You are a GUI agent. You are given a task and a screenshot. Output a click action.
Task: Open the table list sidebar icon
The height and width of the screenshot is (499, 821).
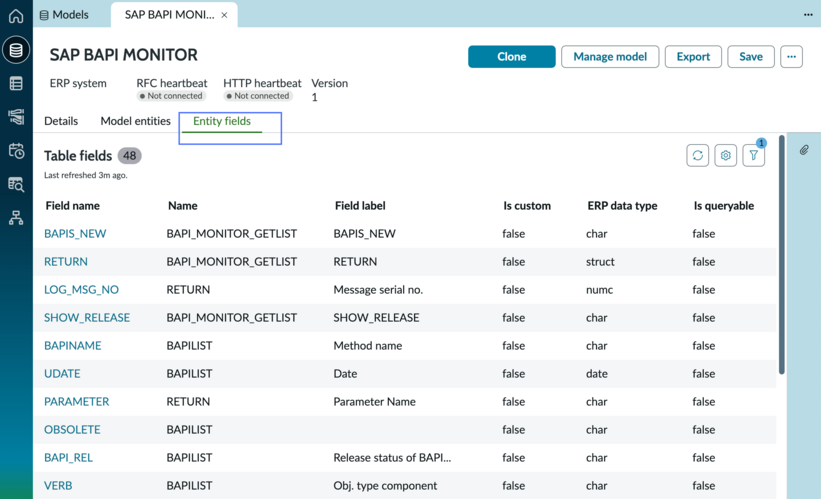(x=16, y=83)
